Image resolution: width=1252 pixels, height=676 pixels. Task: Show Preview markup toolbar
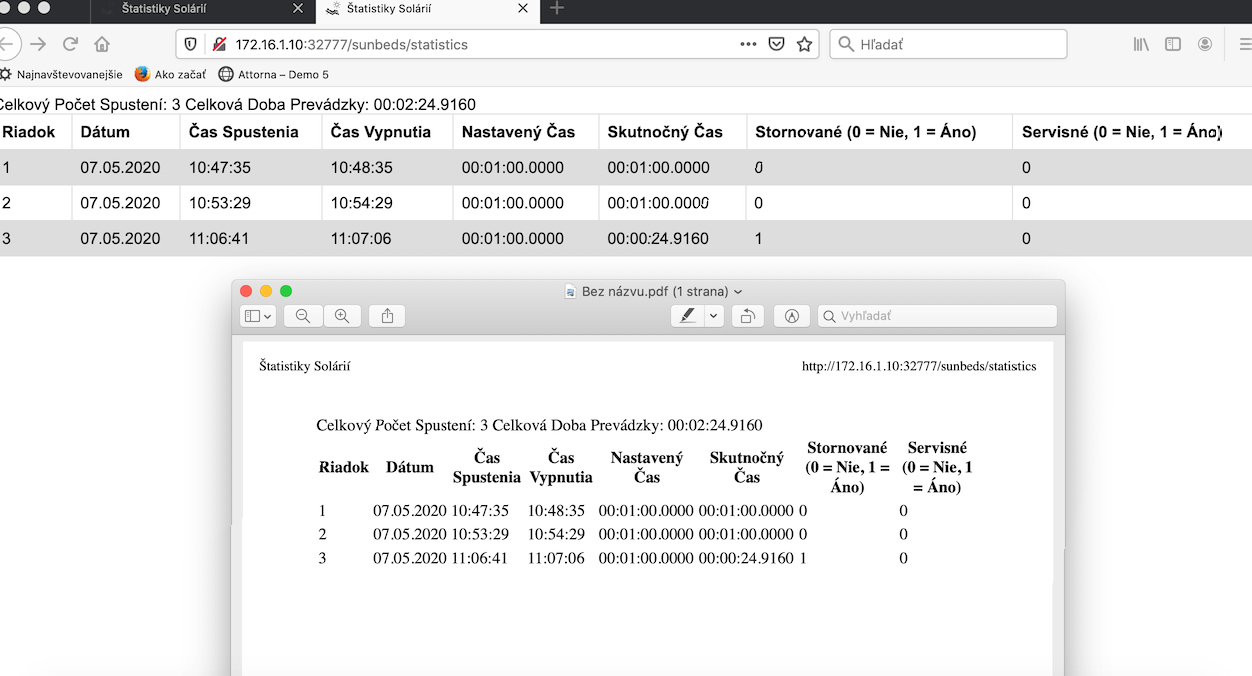pos(792,316)
